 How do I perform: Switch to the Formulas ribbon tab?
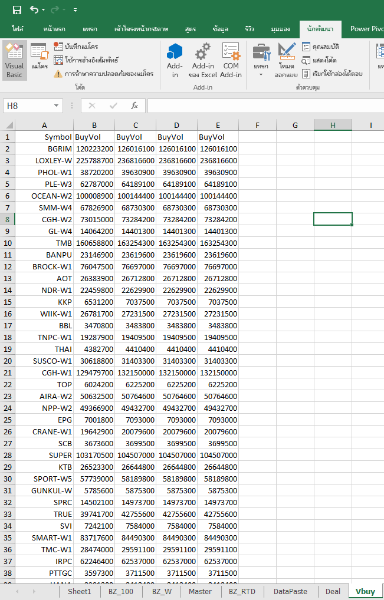pos(190,29)
